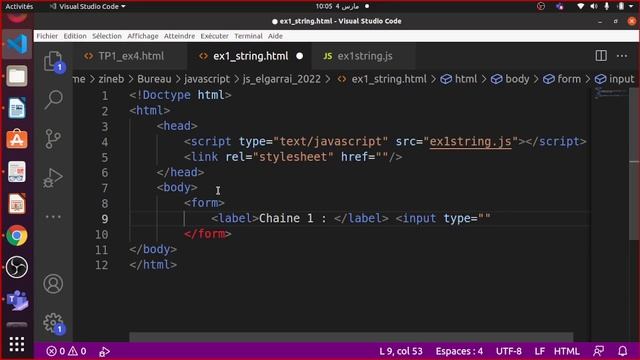Open the Explorer view in activity bar

(x=53, y=62)
